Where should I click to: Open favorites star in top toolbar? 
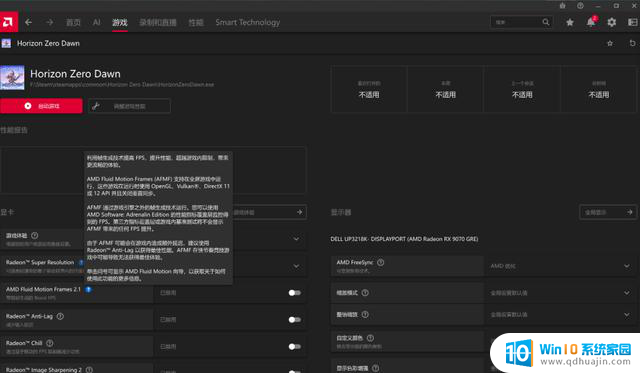[570, 22]
